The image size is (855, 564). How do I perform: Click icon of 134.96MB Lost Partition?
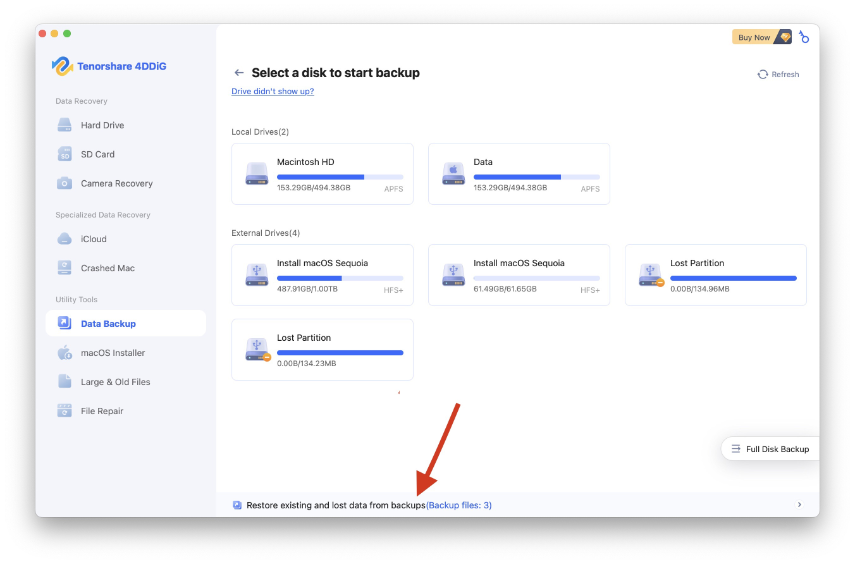click(651, 275)
